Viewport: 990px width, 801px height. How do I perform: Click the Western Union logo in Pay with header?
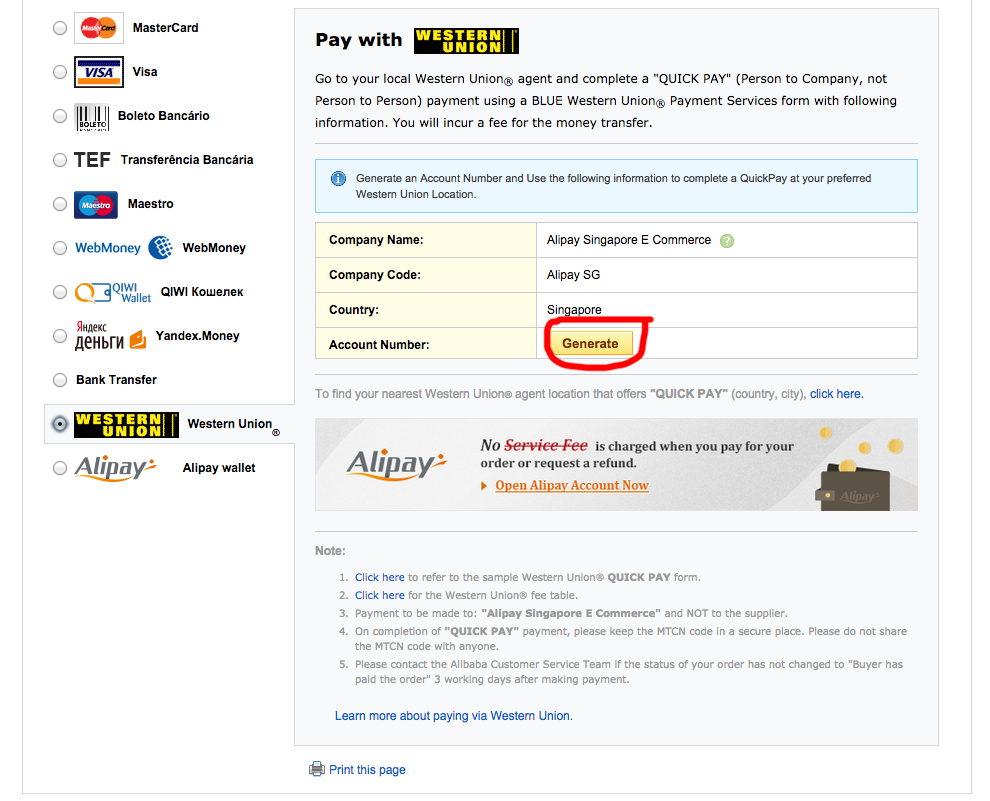466,41
